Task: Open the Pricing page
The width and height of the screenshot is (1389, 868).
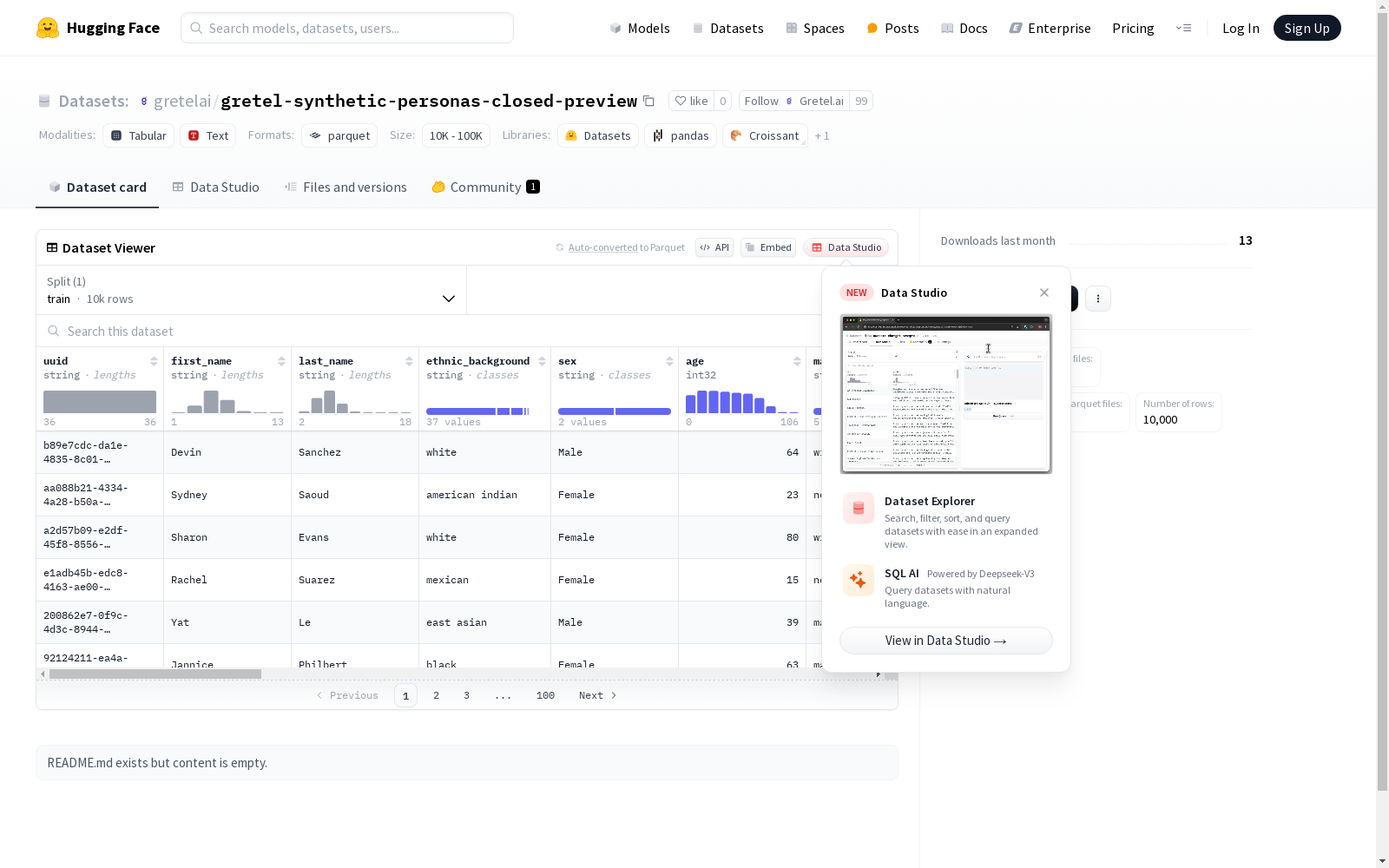Action: click(x=1133, y=28)
